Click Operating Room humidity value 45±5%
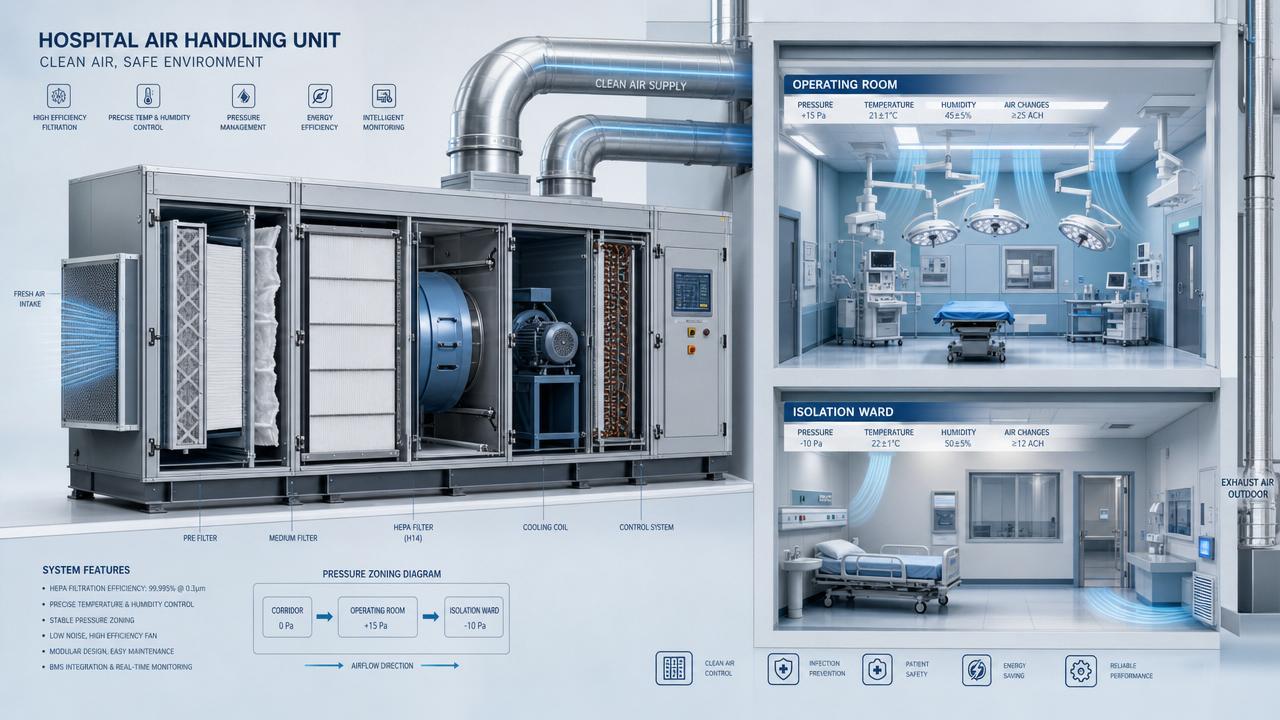 click(958, 117)
